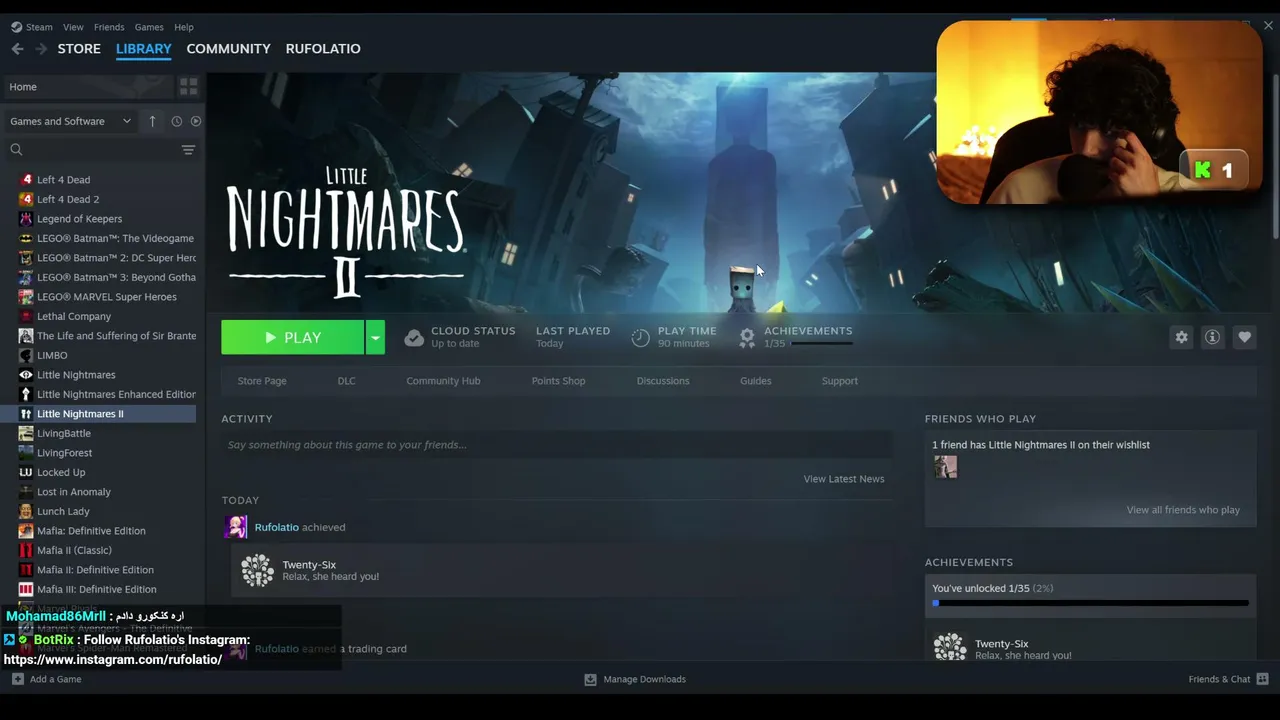This screenshot has width=1280, height=720.
Task: Click the Lunch Lady game icon
Action: 26,511
